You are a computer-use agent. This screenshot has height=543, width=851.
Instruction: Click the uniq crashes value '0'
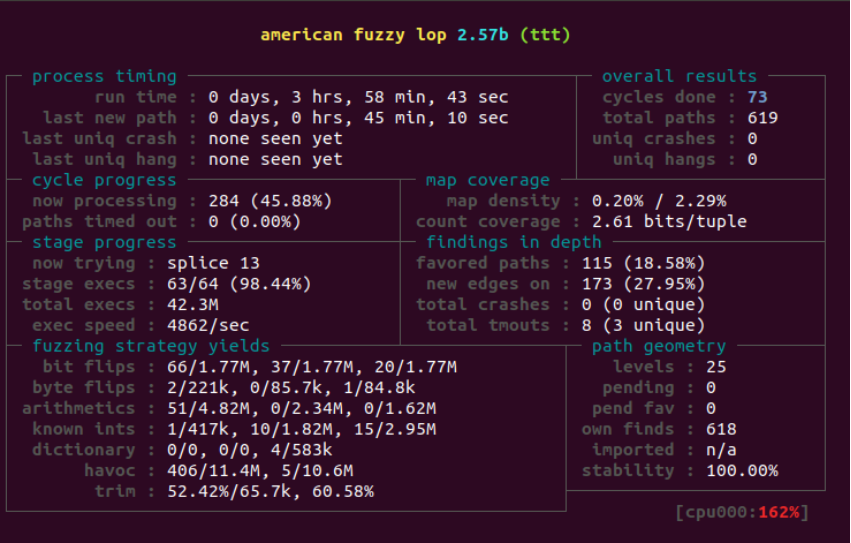752,139
